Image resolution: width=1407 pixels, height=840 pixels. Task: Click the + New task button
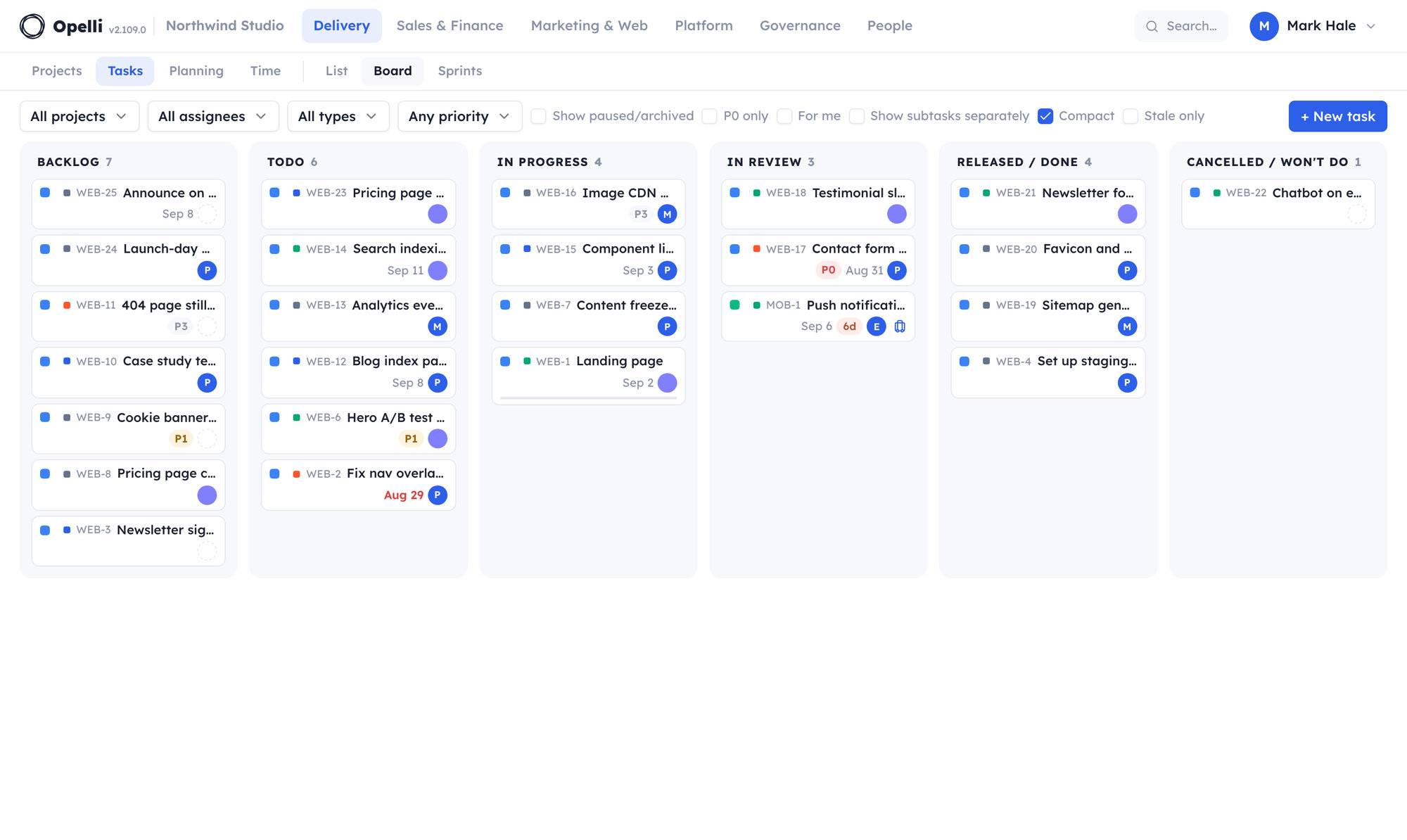tap(1337, 116)
